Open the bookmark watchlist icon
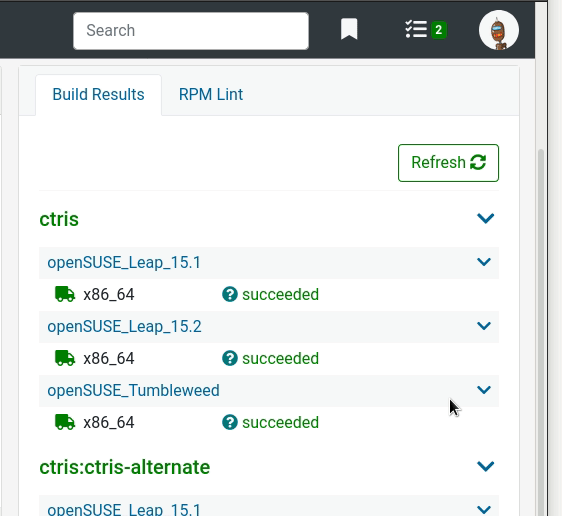This screenshot has width=562, height=516. [x=349, y=29]
